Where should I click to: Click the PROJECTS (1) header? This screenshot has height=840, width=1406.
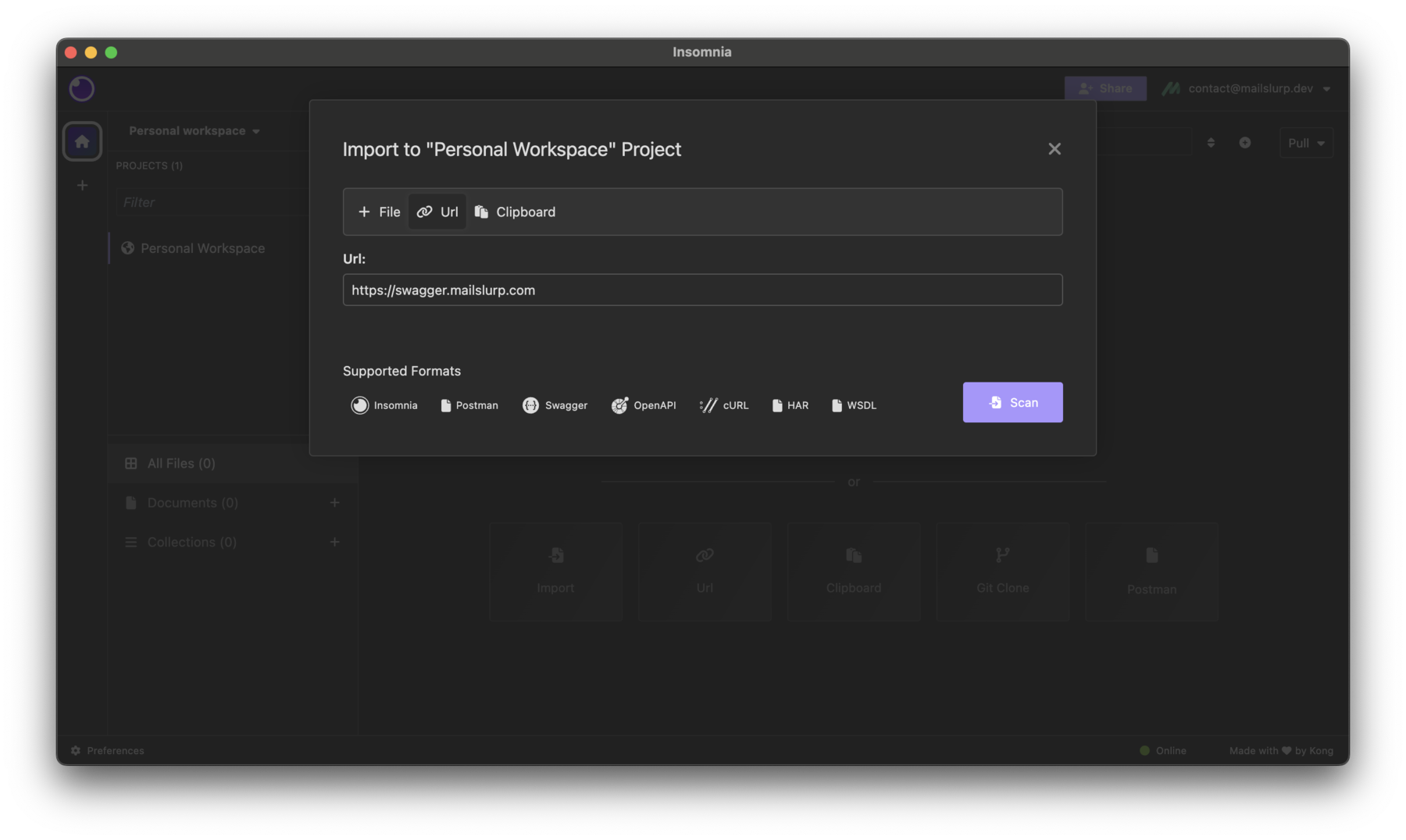point(149,166)
